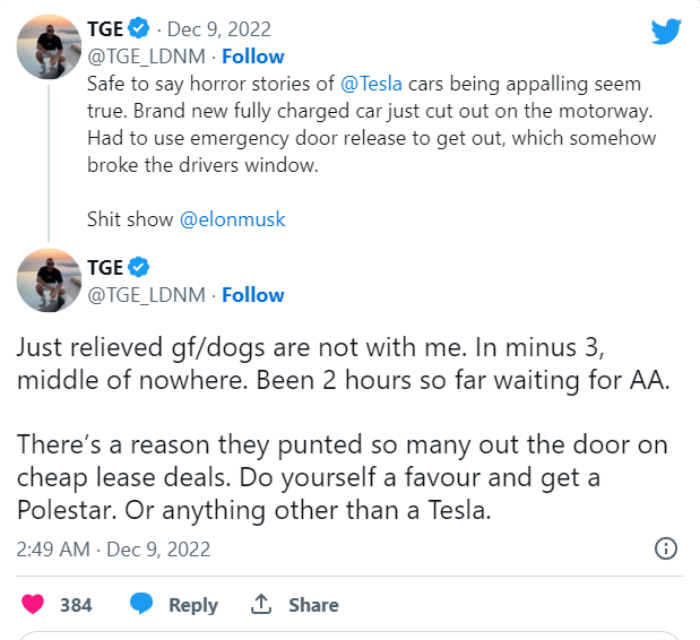Click the TGE display name in the first tweet
Viewport: 700px width, 640px height.
[x=105, y=29]
